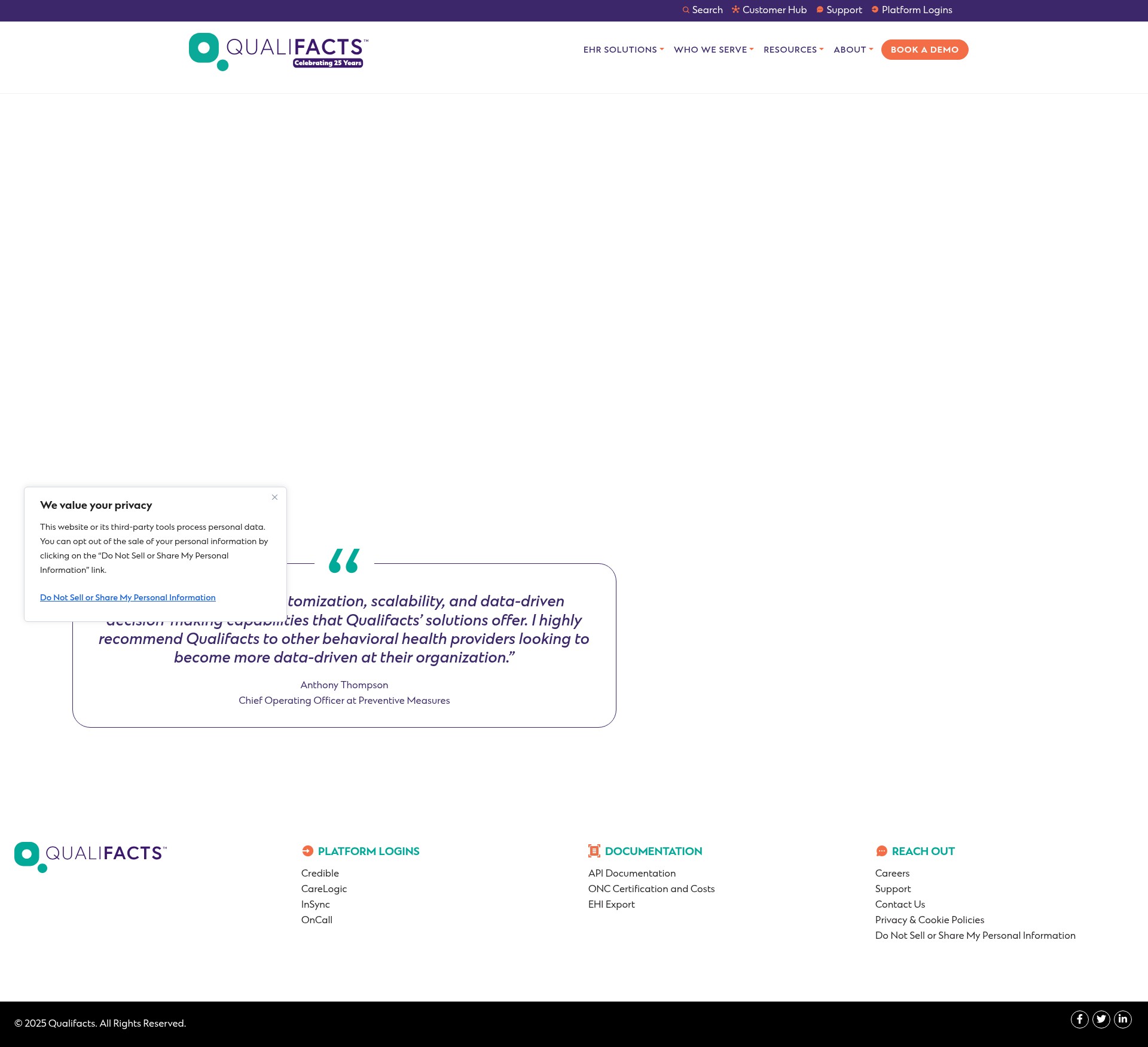Open Platform Logins in top bar
This screenshot has width=1148, height=1047.
point(917,10)
